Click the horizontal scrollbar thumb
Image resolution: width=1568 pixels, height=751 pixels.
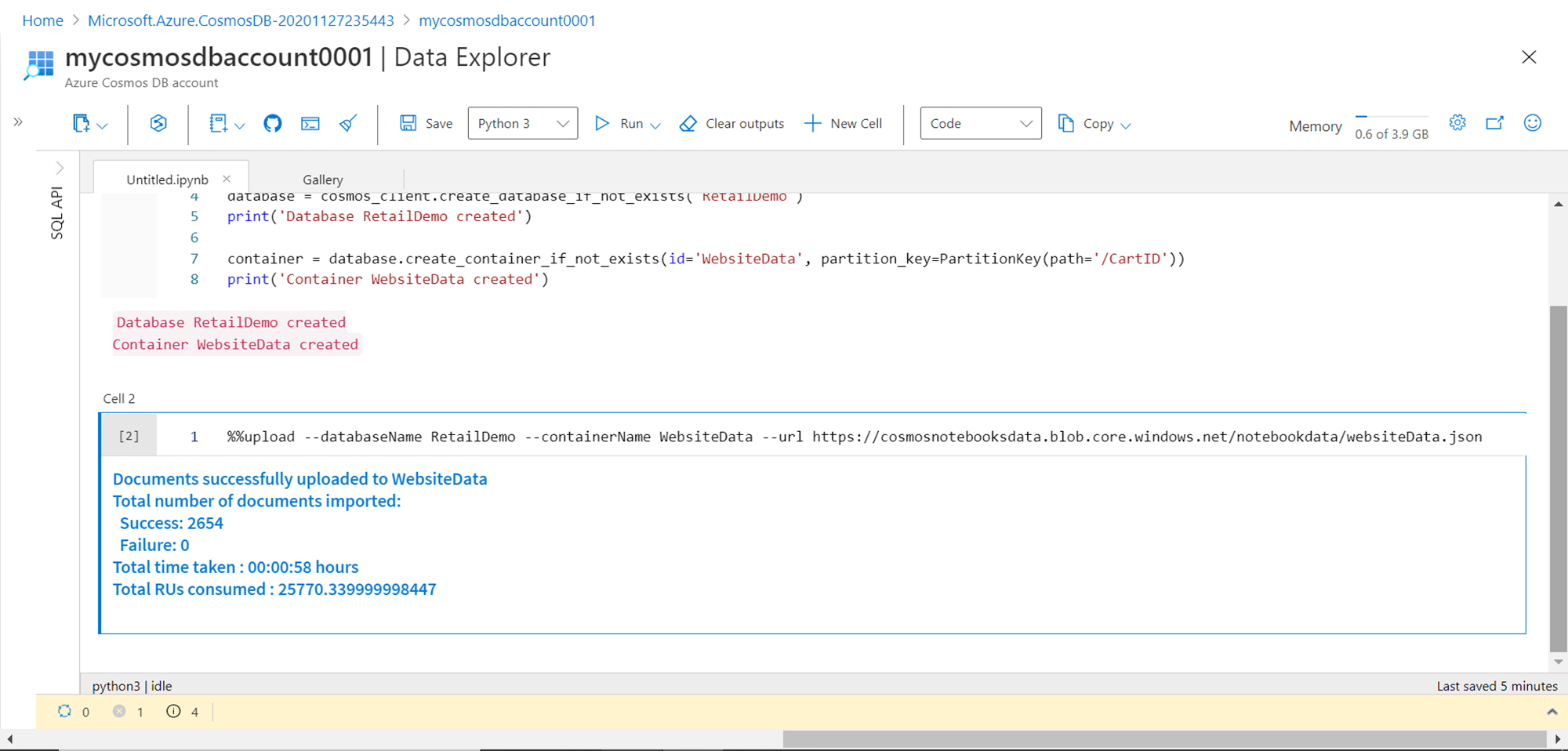click(x=1165, y=739)
